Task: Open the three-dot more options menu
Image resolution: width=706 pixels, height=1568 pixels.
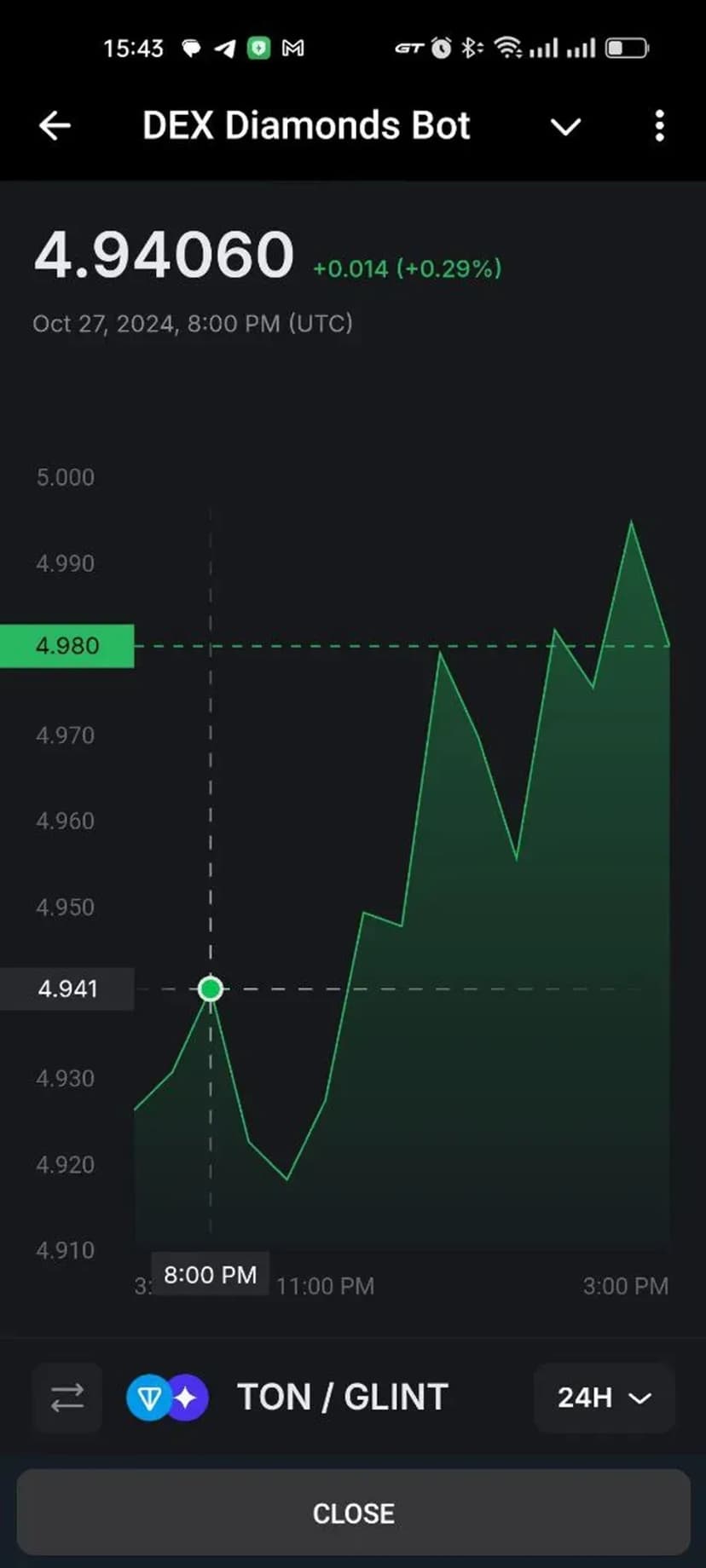Action: pyautogui.click(x=659, y=126)
